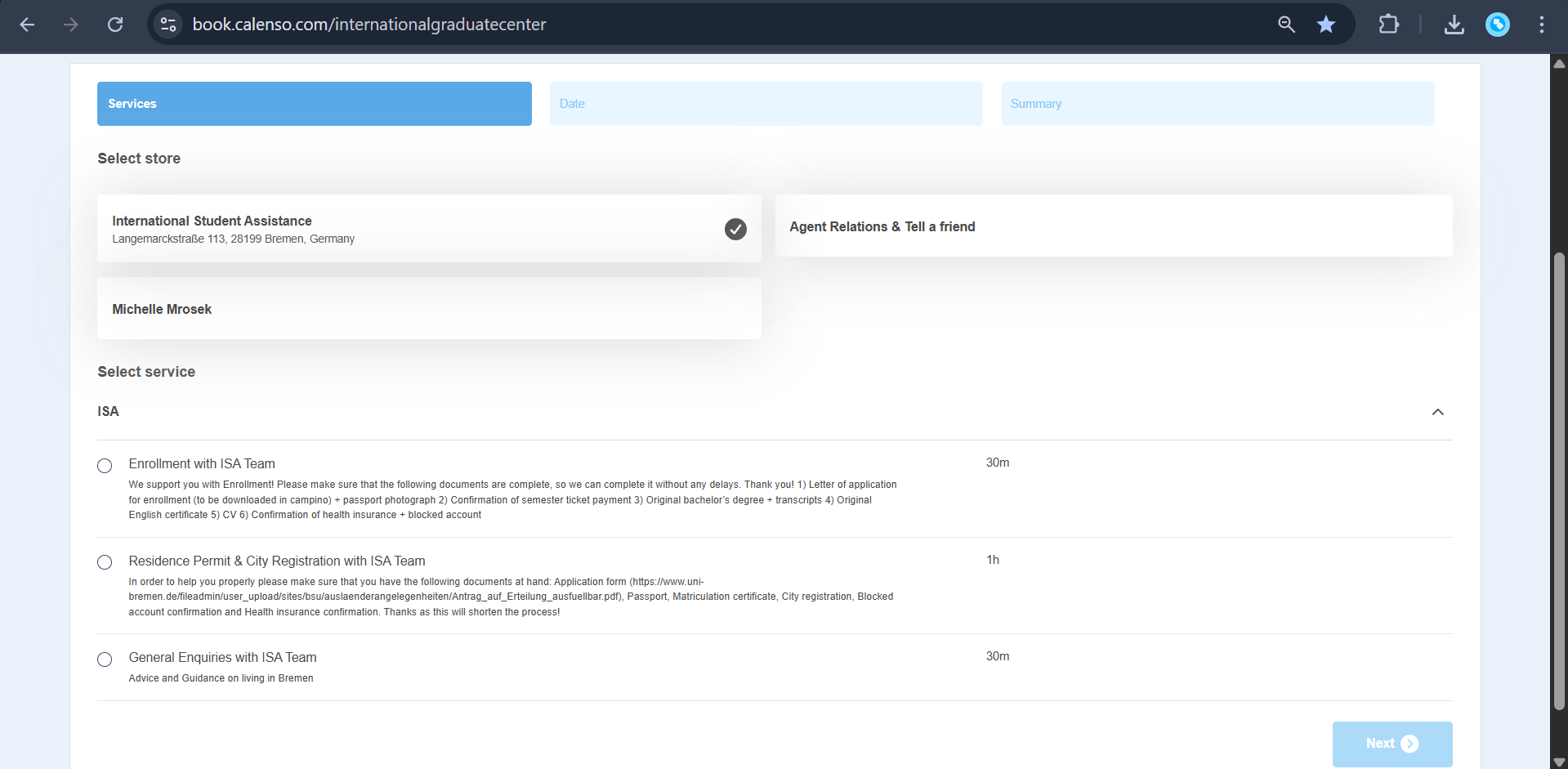Click inside the address bar
The height and width of the screenshot is (769, 1568).
tap(572, 25)
